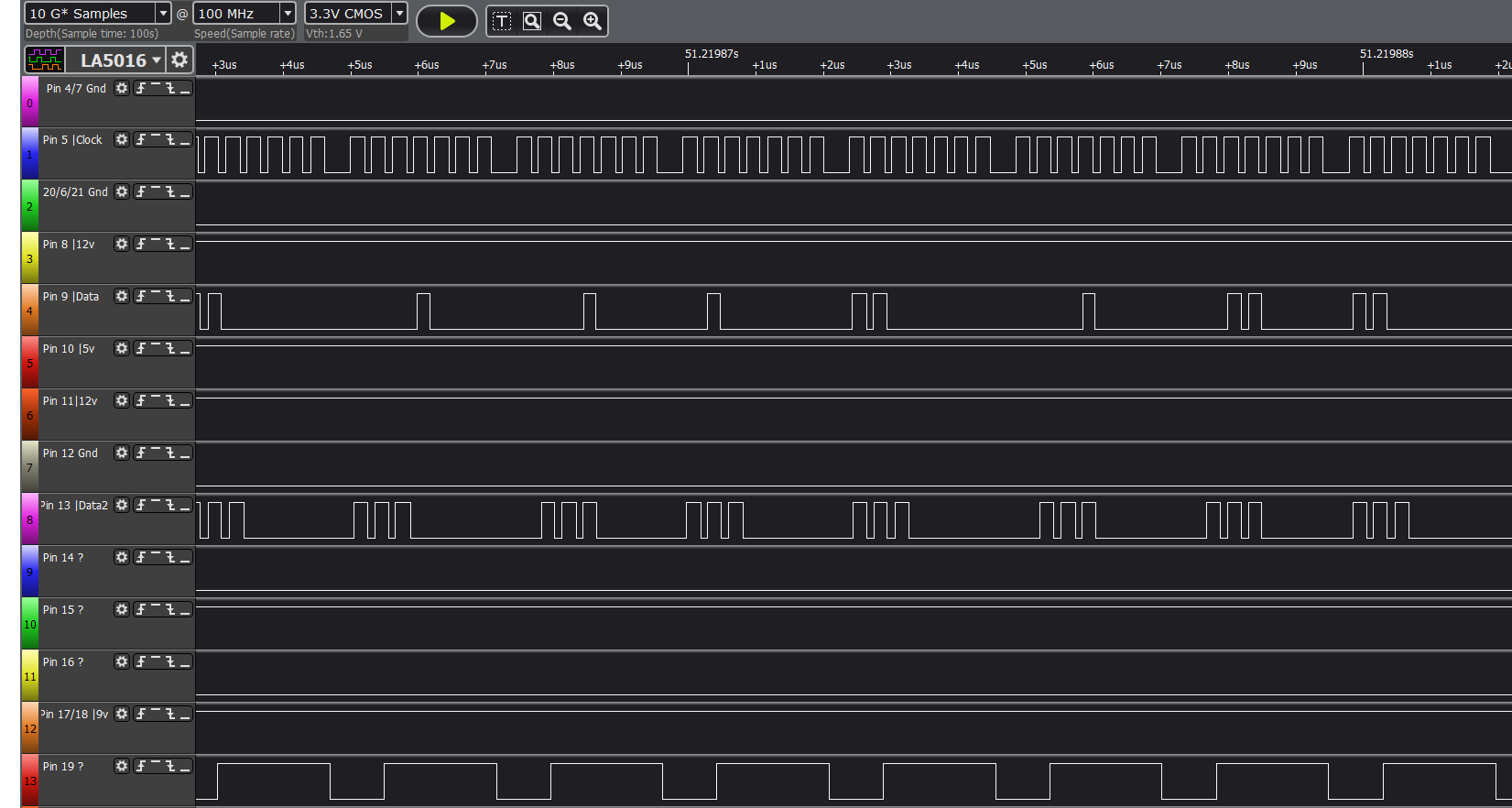Image resolution: width=1512 pixels, height=808 pixels.
Task: Start sampling with the green play button
Action: [447, 21]
